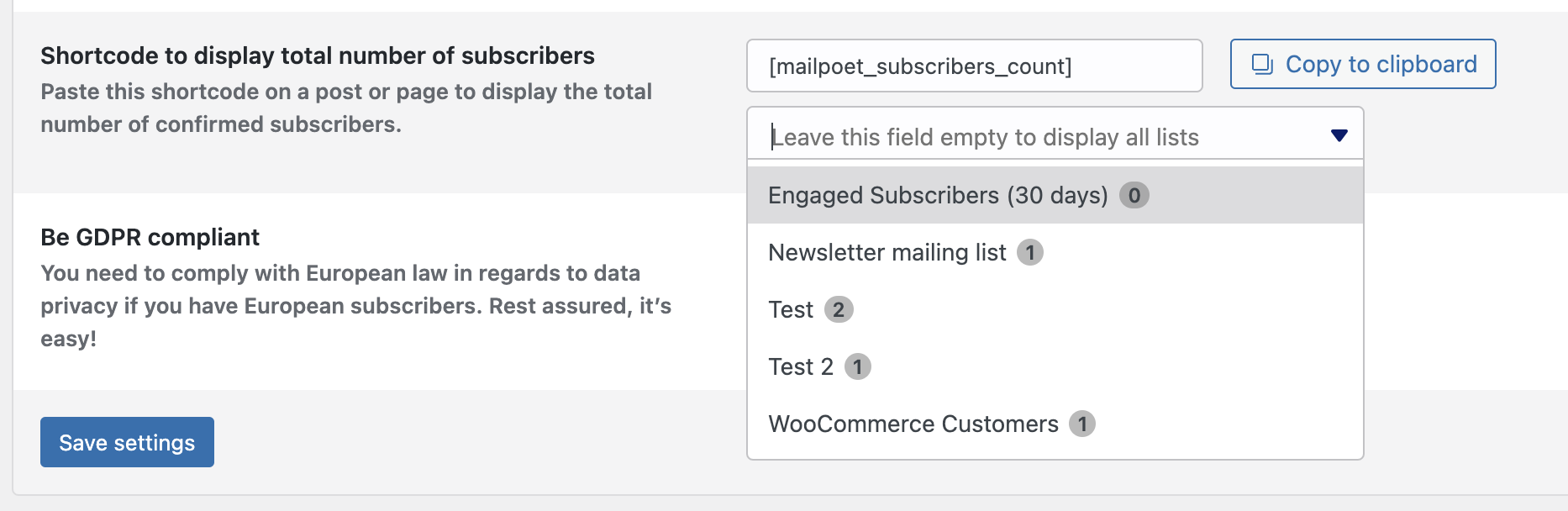Click the count badge next to Test 2
This screenshot has height=511, width=1568.
858,367
